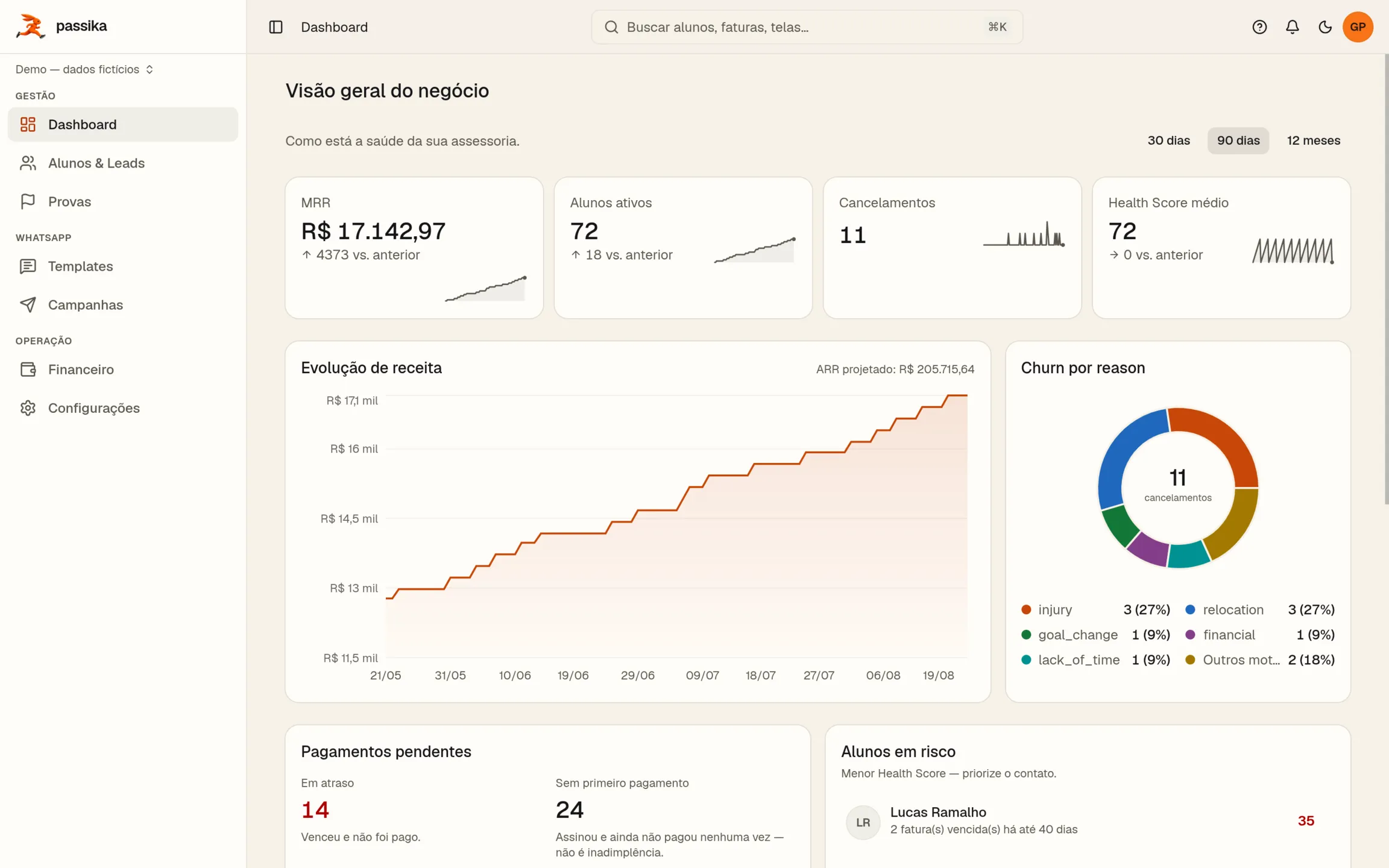The image size is (1389, 868).
Task: Click the LR avatar of Lucas Ramalho
Action: coord(863,822)
